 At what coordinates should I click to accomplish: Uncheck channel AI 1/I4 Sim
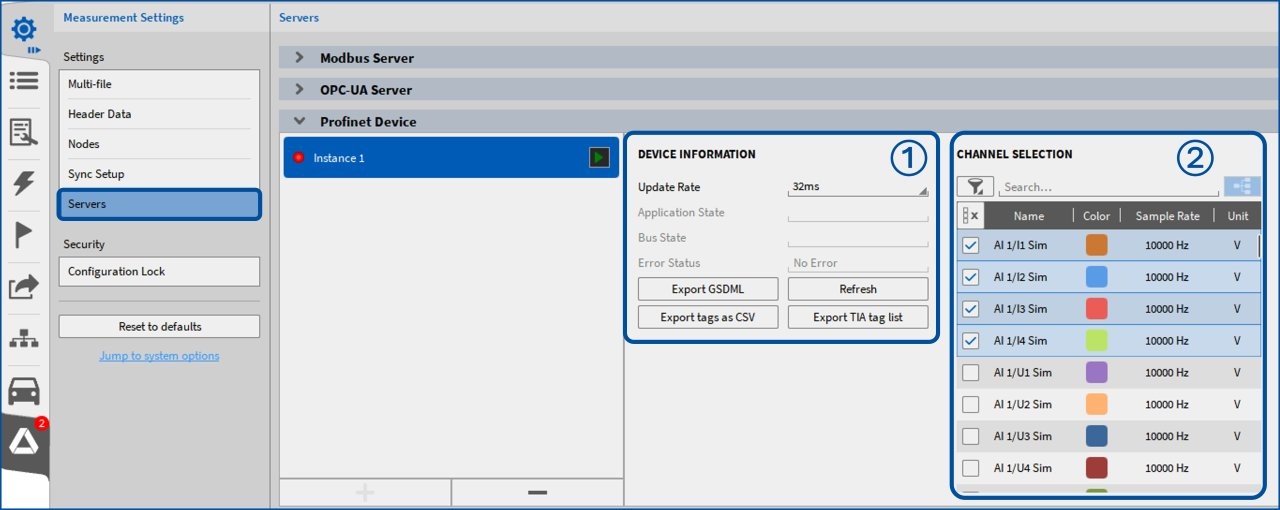coord(970,341)
